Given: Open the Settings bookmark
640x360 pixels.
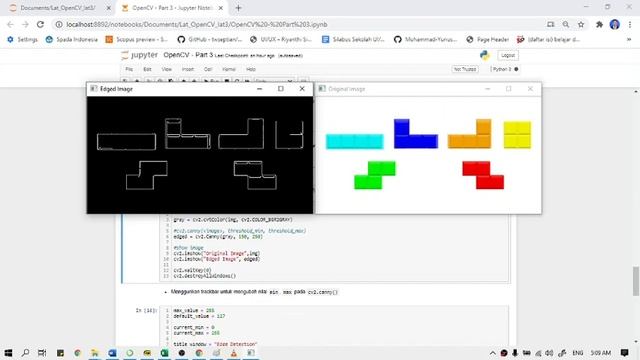Looking at the screenshot, I should point(22,40).
